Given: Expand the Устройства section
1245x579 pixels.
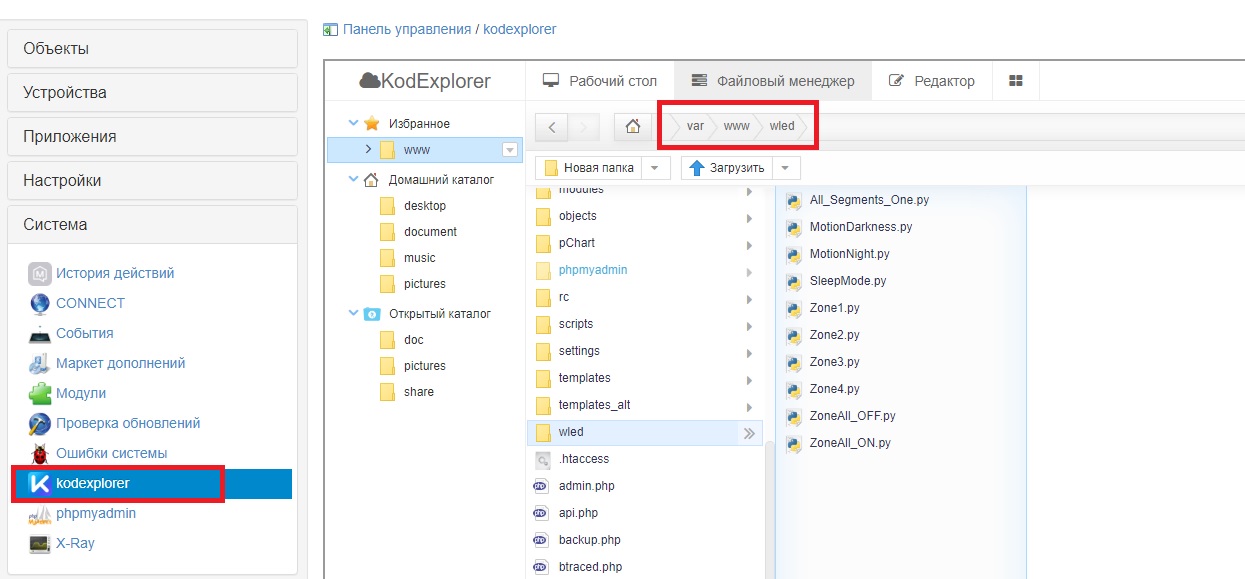Looking at the screenshot, I should 152,92.
